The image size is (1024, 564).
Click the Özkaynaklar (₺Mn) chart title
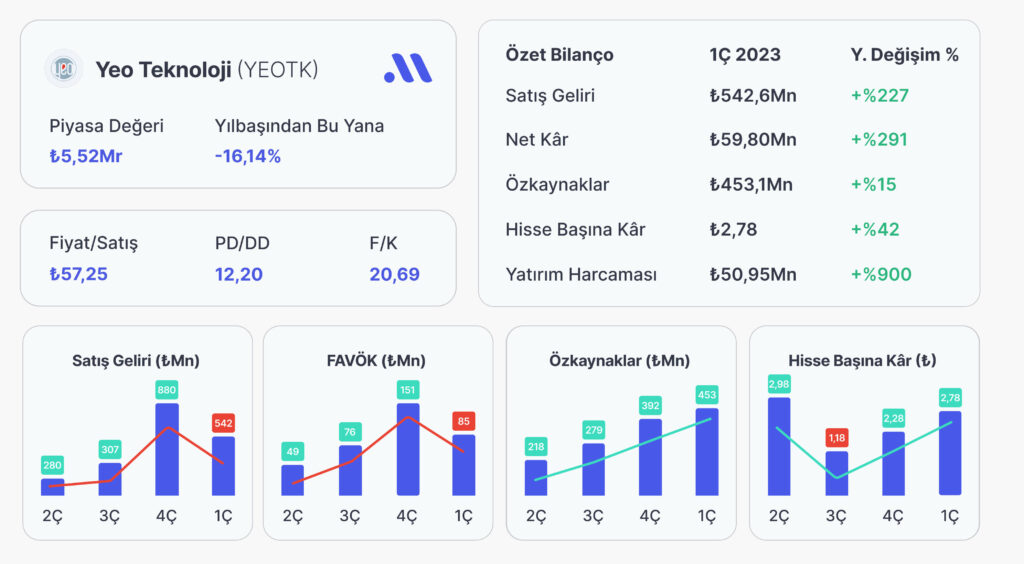(620, 361)
